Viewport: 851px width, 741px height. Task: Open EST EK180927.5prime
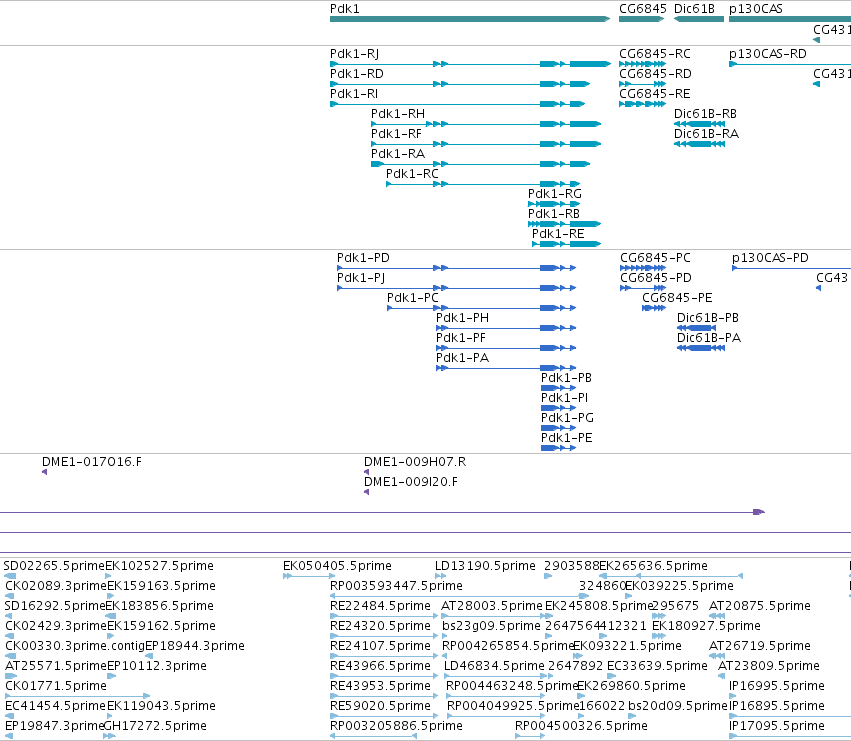(x=706, y=626)
